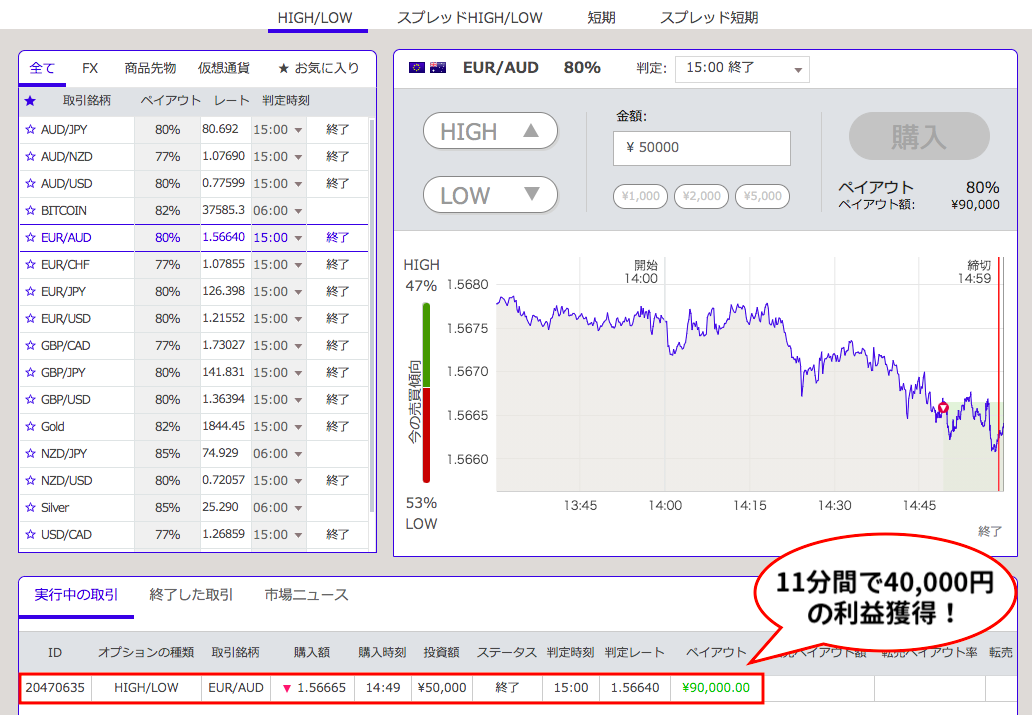Click the 金額 amount input field
Image resolution: width=1032 pixels, height=715 pixels.
click(x=701, y=148)
